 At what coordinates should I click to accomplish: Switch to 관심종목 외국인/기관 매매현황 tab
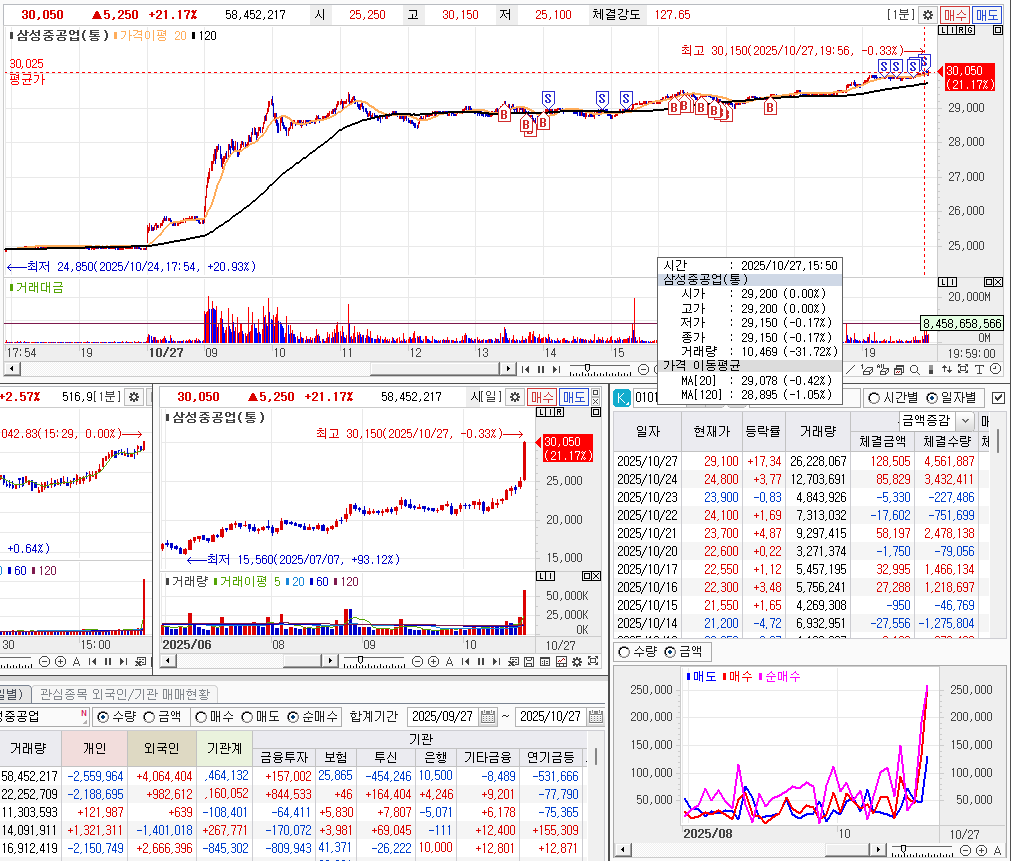(x=125, y=694)
